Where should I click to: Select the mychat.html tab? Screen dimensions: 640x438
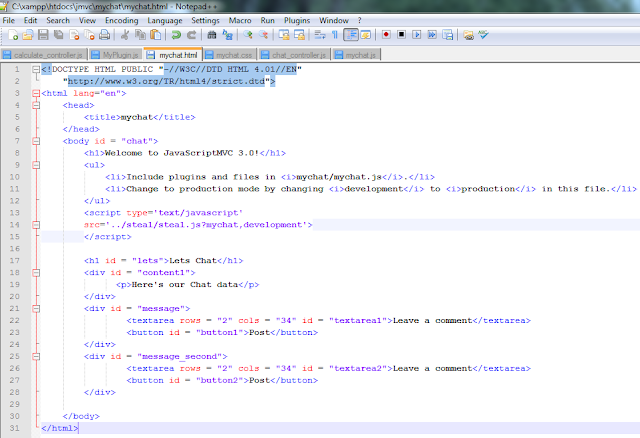point(173,54)
